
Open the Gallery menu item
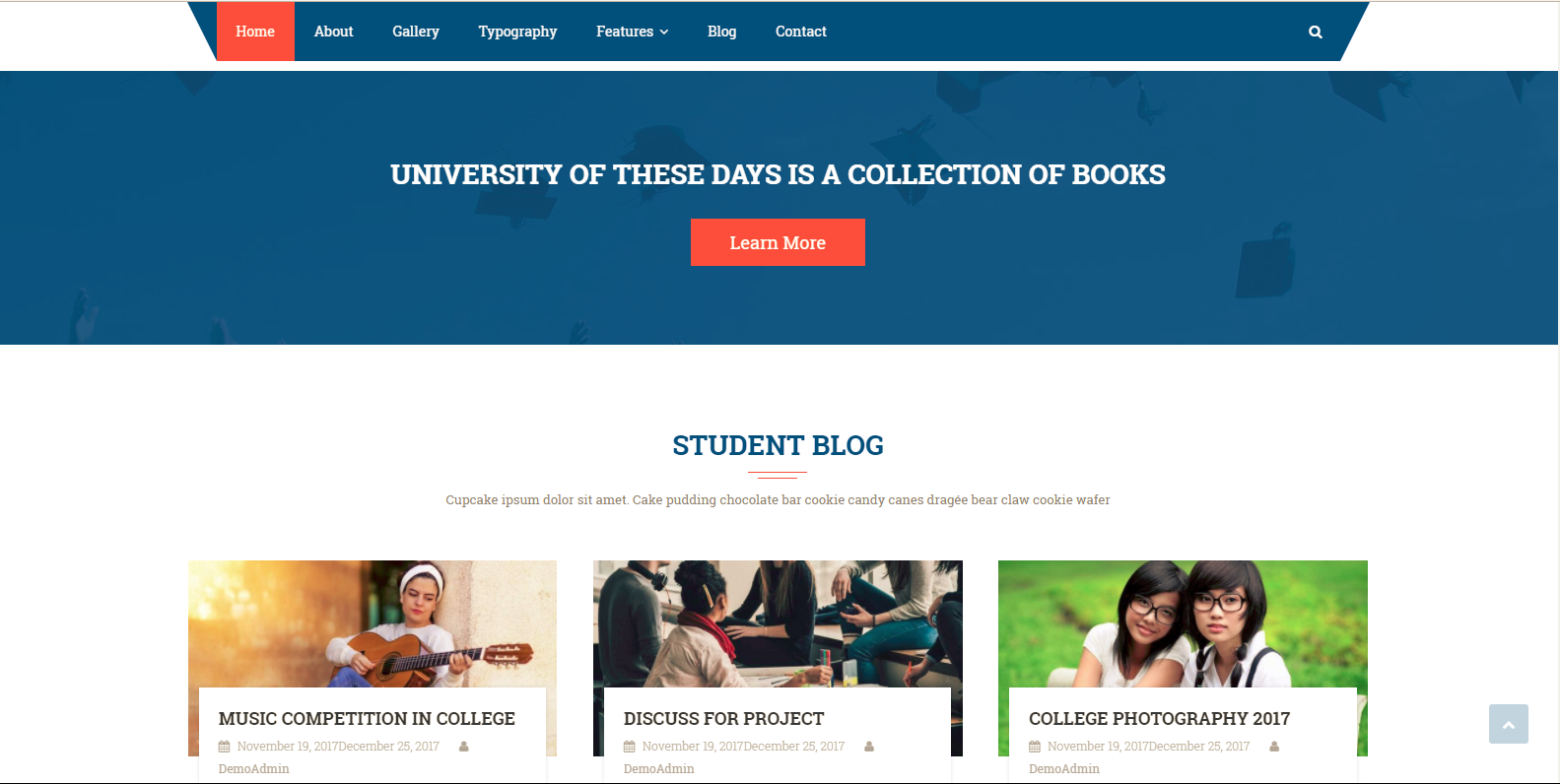[416, 32]
